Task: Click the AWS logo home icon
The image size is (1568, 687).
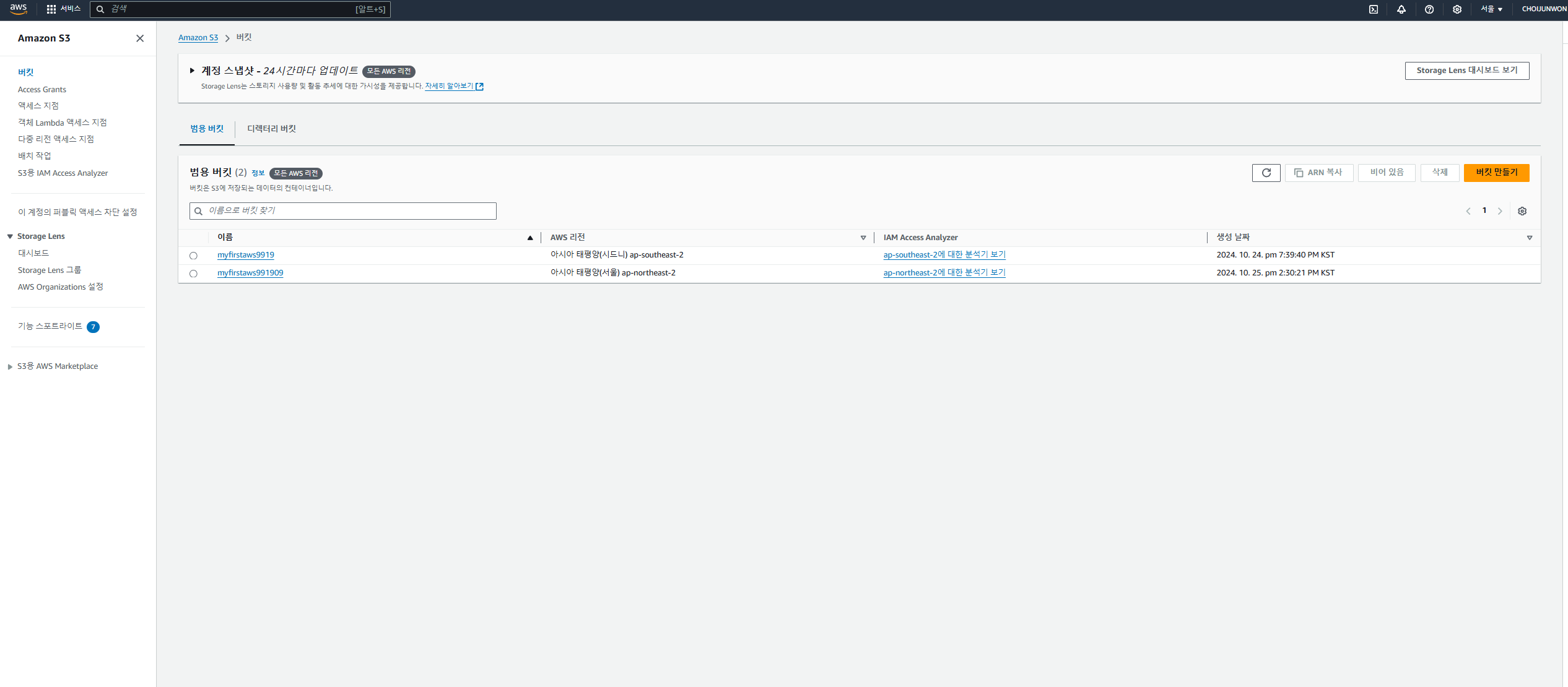Action: click(x=19, y=9)
